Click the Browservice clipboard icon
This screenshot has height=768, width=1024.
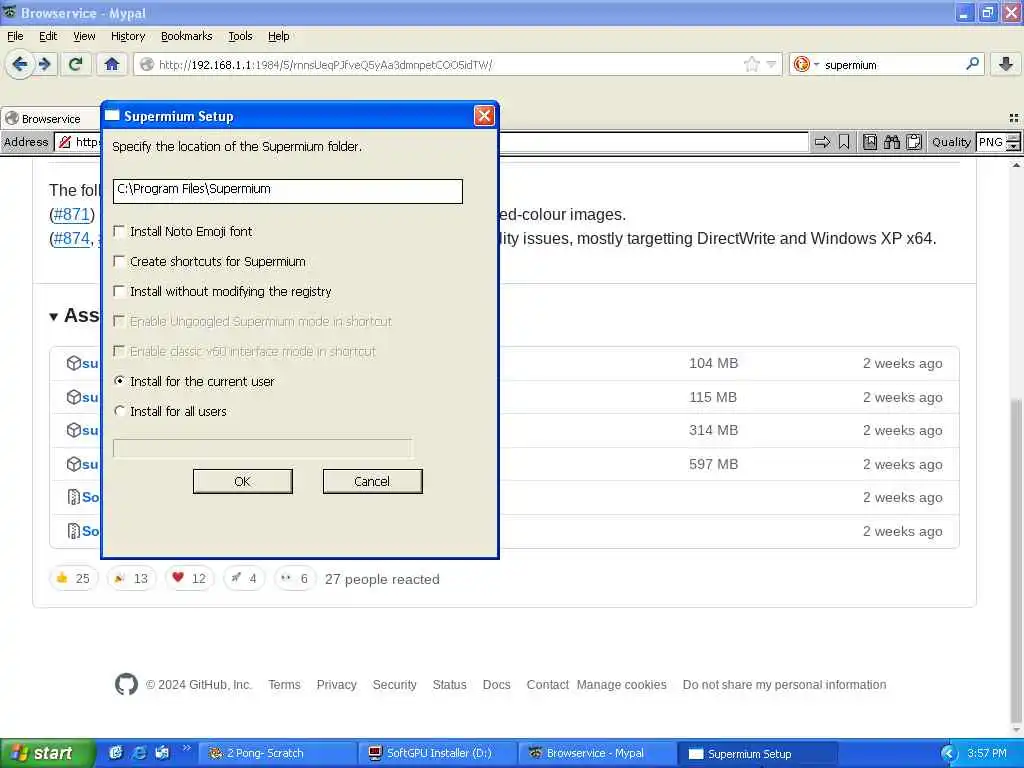(x=914, y=142)
